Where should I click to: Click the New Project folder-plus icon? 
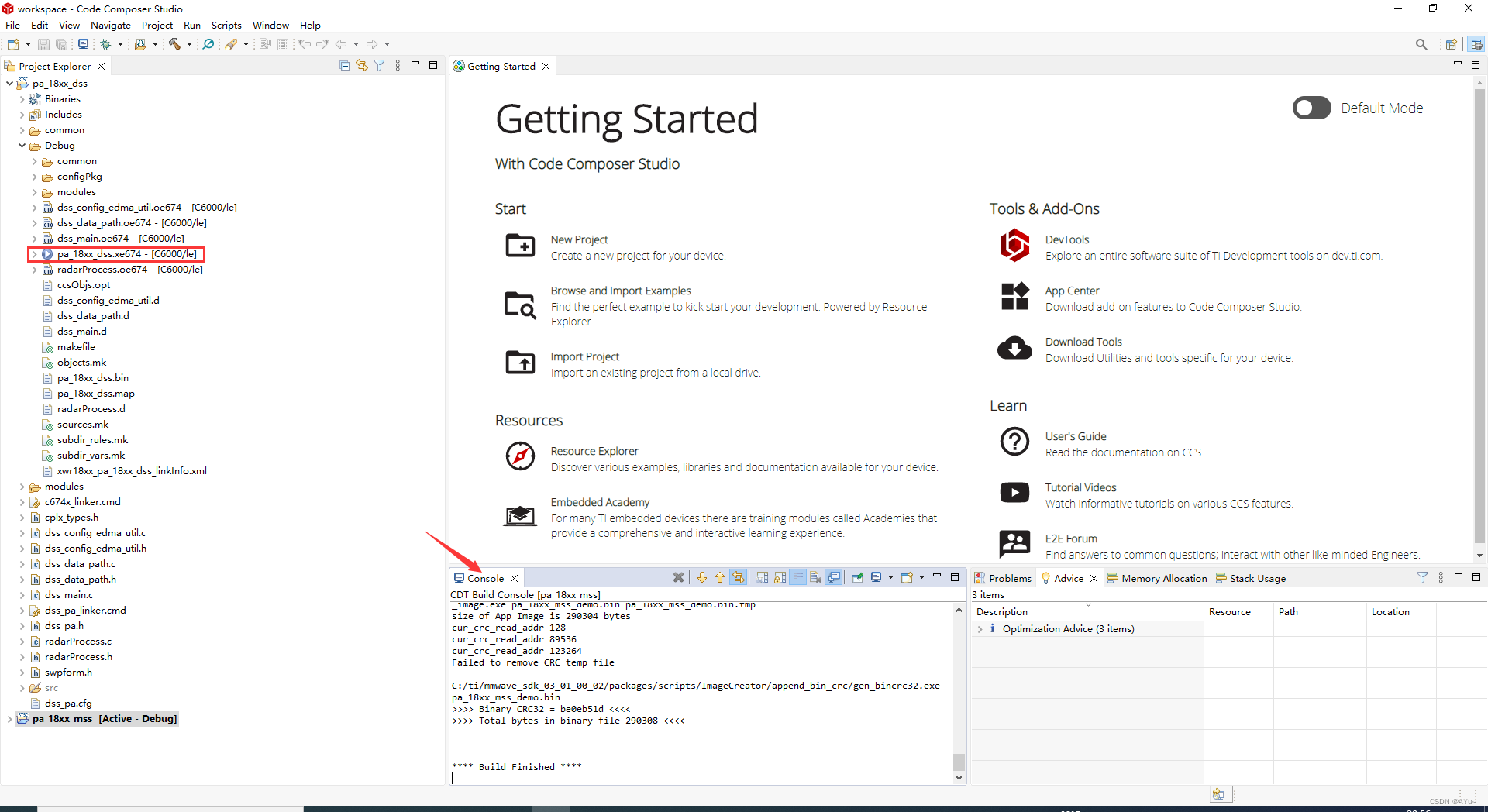(x=520, y=246)
